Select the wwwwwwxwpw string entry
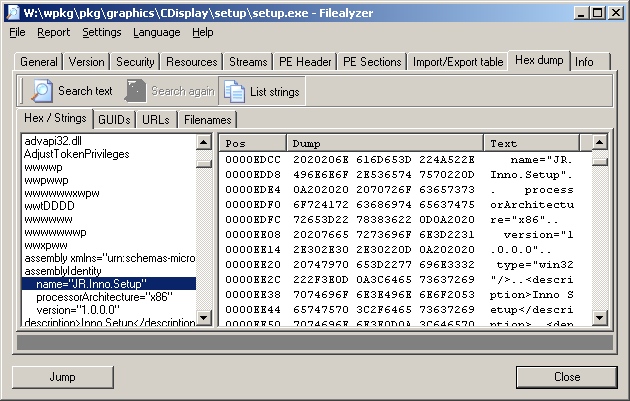Screen dimensions: 630x401 pos(62,193)
